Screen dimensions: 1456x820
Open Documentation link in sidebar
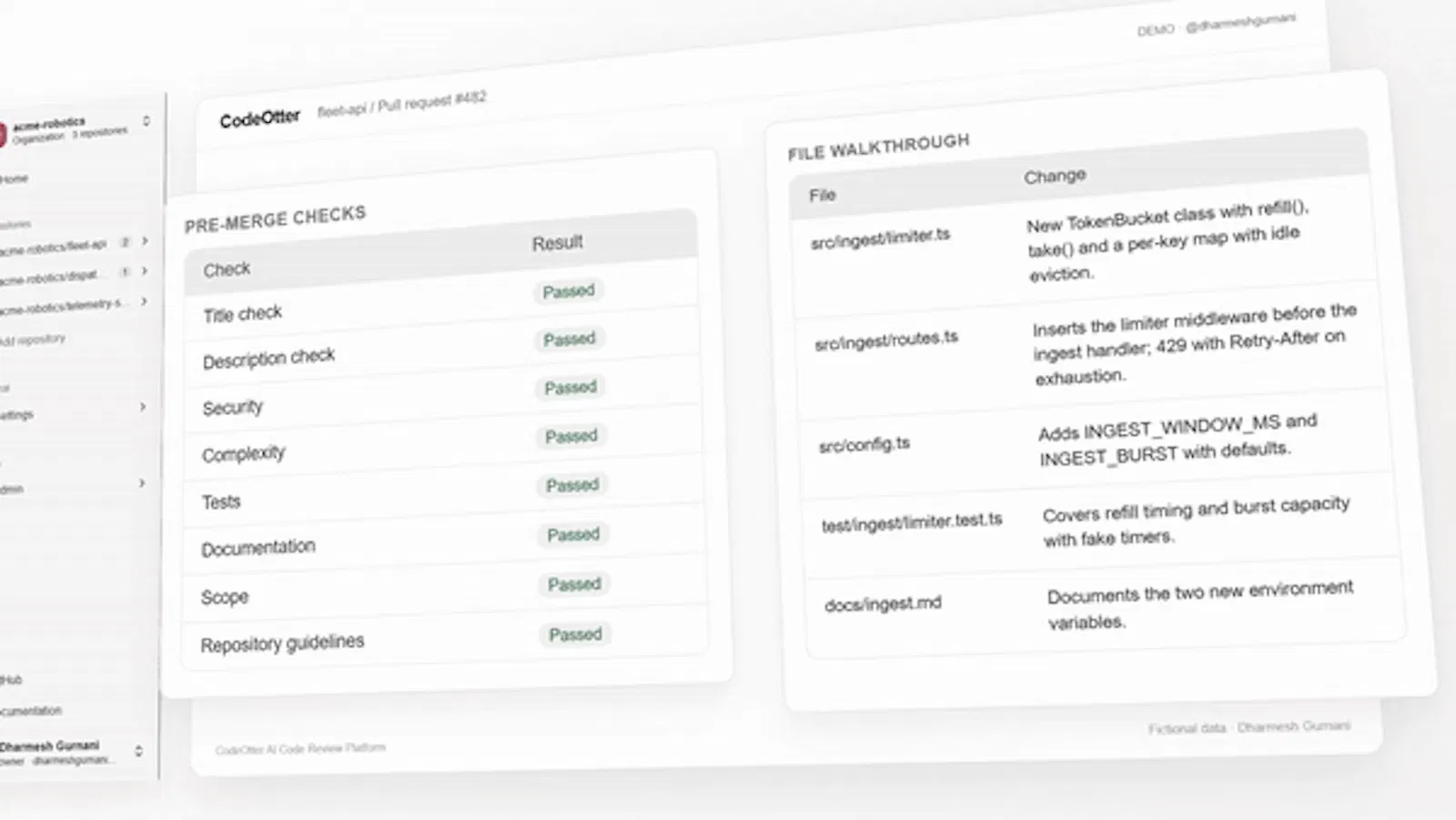(31, 711)
